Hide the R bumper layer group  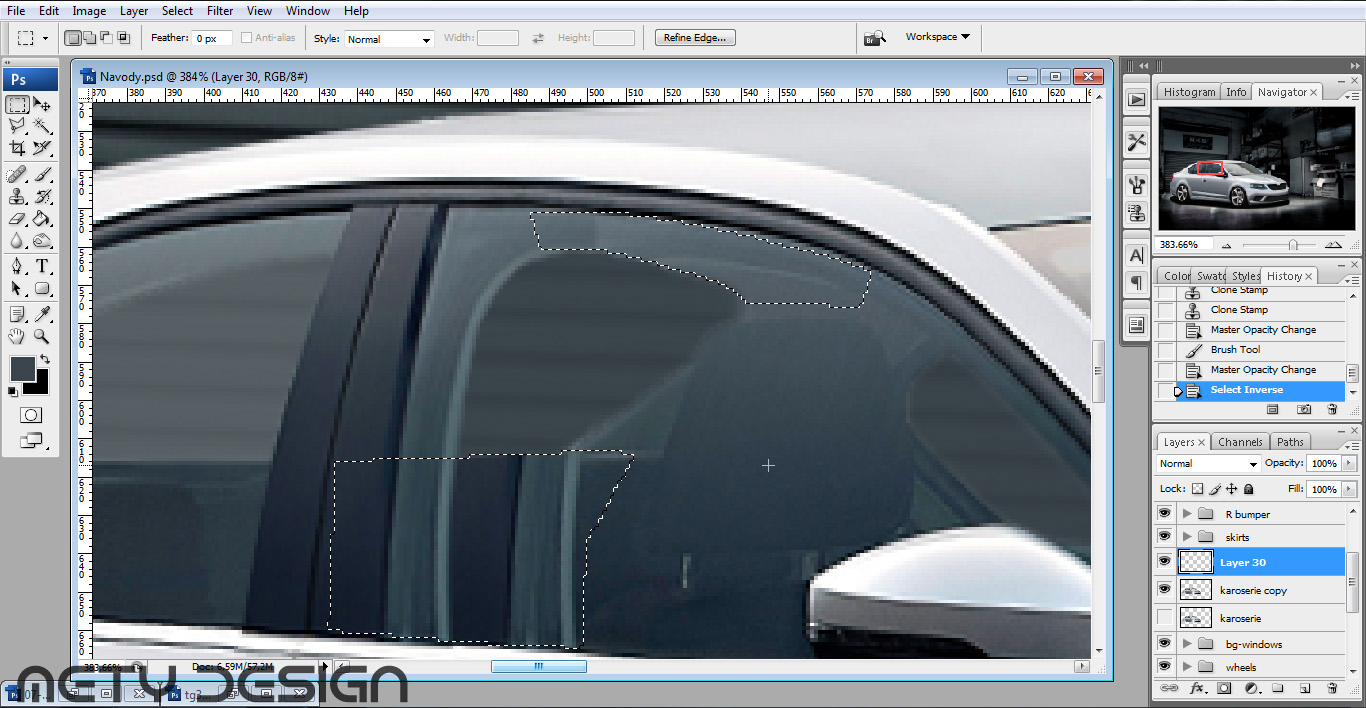(x=1164, y=513)
